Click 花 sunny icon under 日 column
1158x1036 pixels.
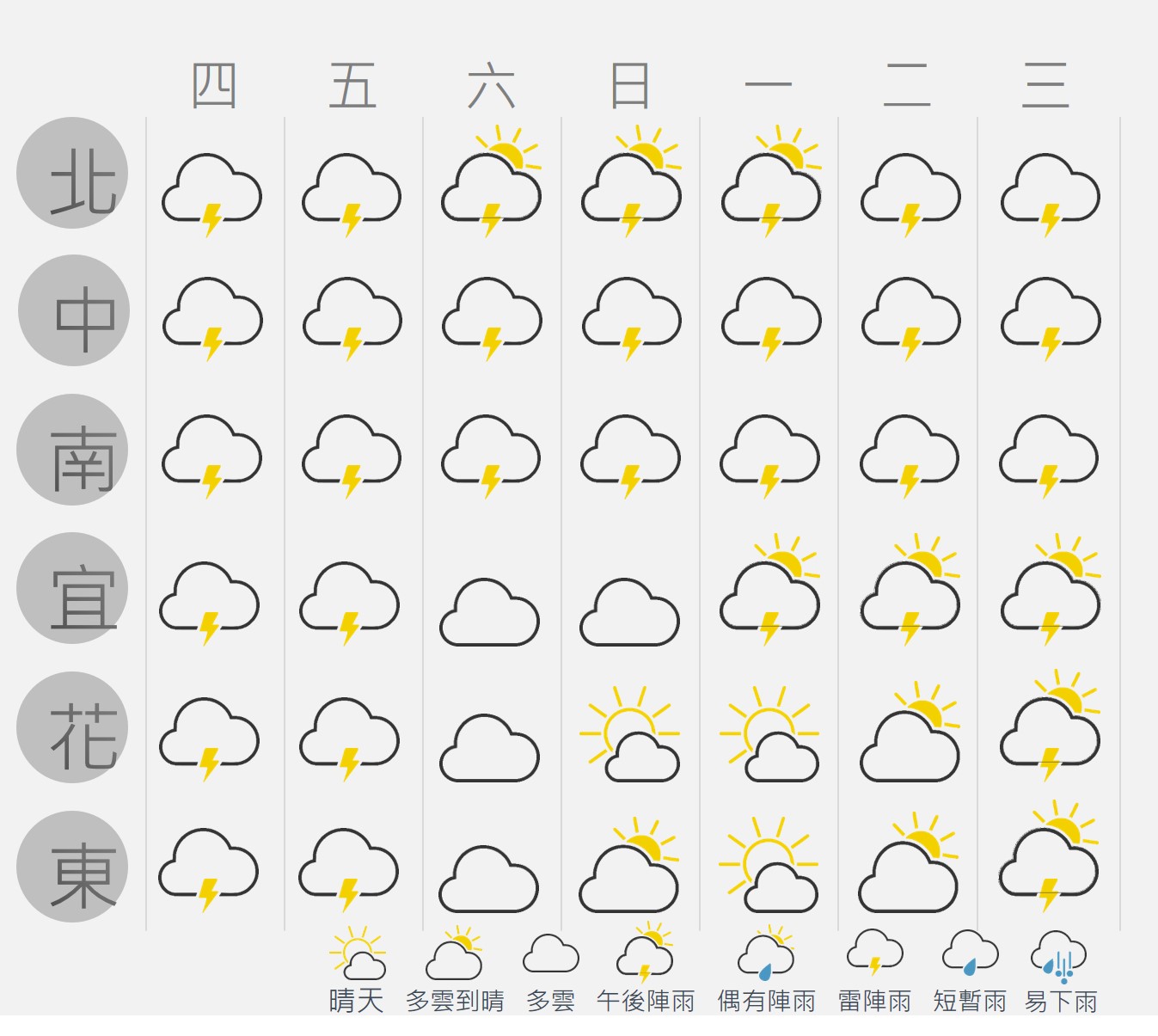coord(629,733)
